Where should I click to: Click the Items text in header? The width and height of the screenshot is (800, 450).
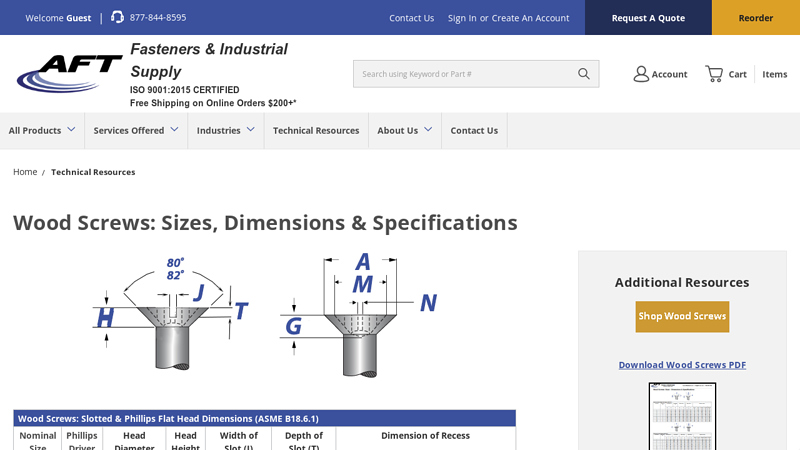coord(774,74)
